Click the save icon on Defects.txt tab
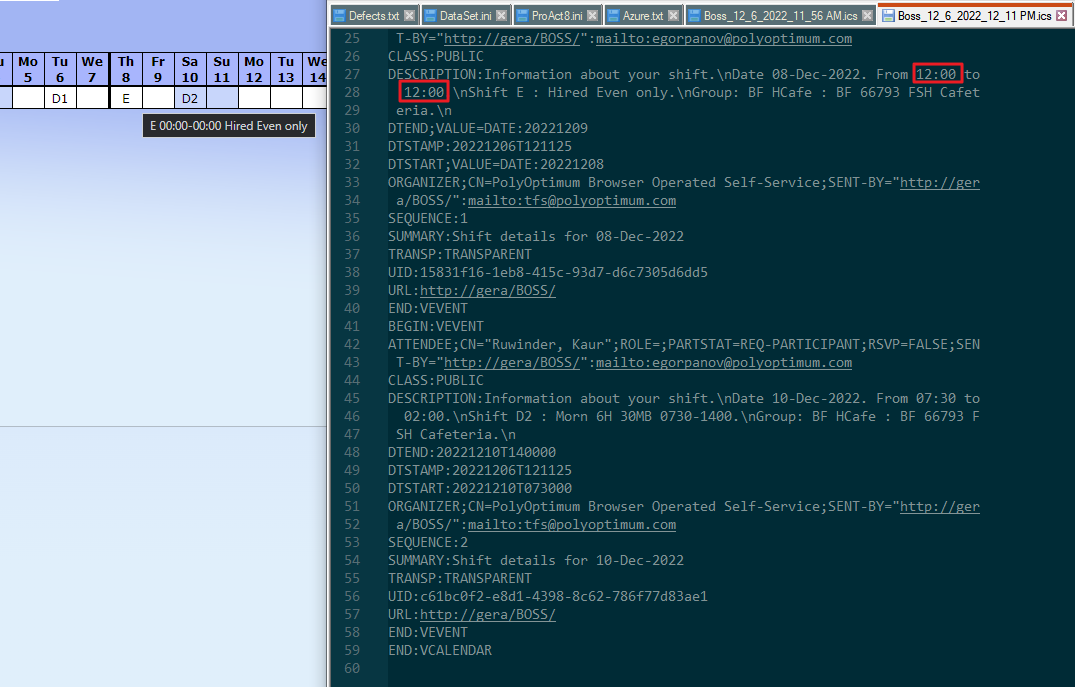The image size is (1075, 687). click(x=339, y=16)
